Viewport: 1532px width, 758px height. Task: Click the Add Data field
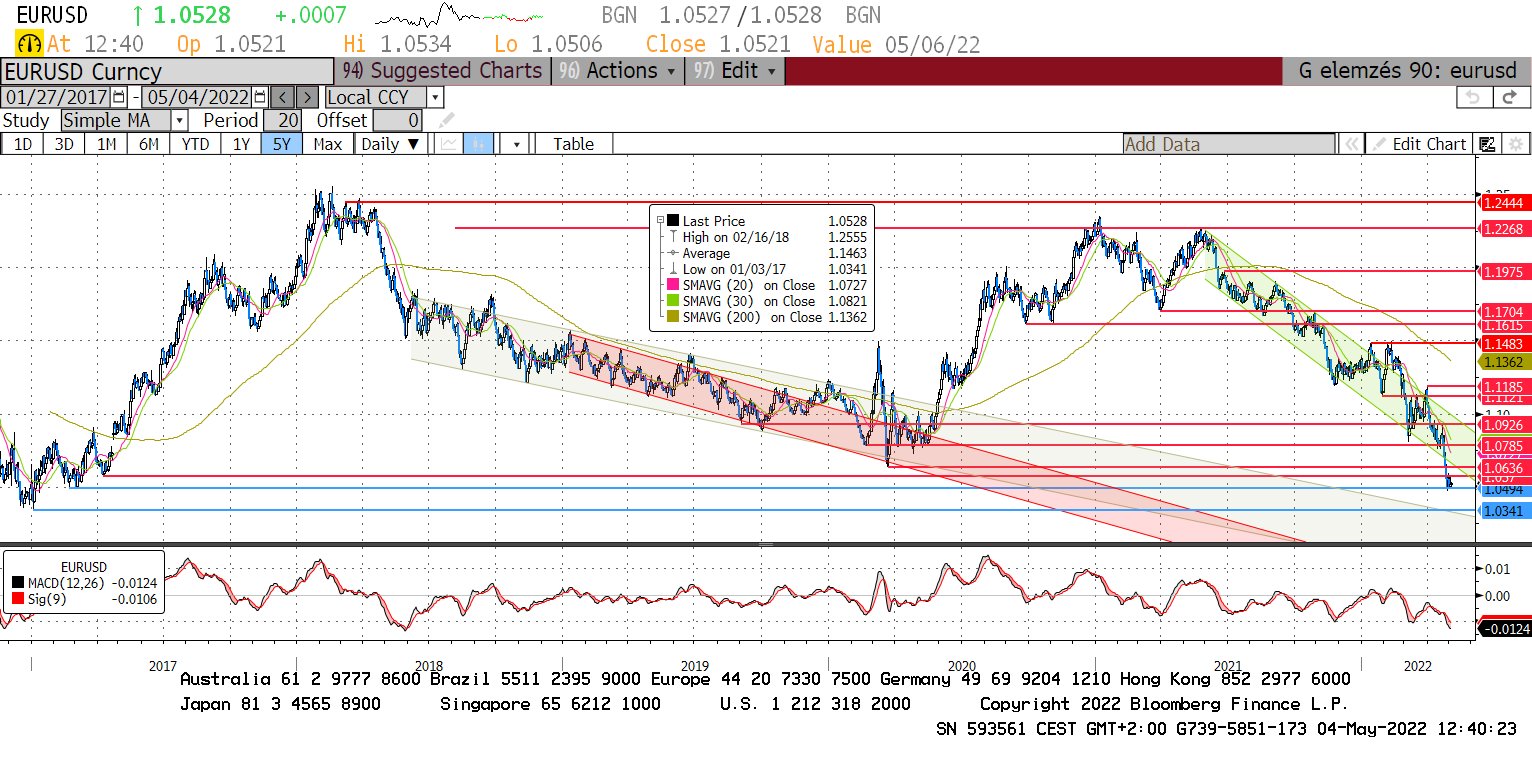[x=1229, y=144]
